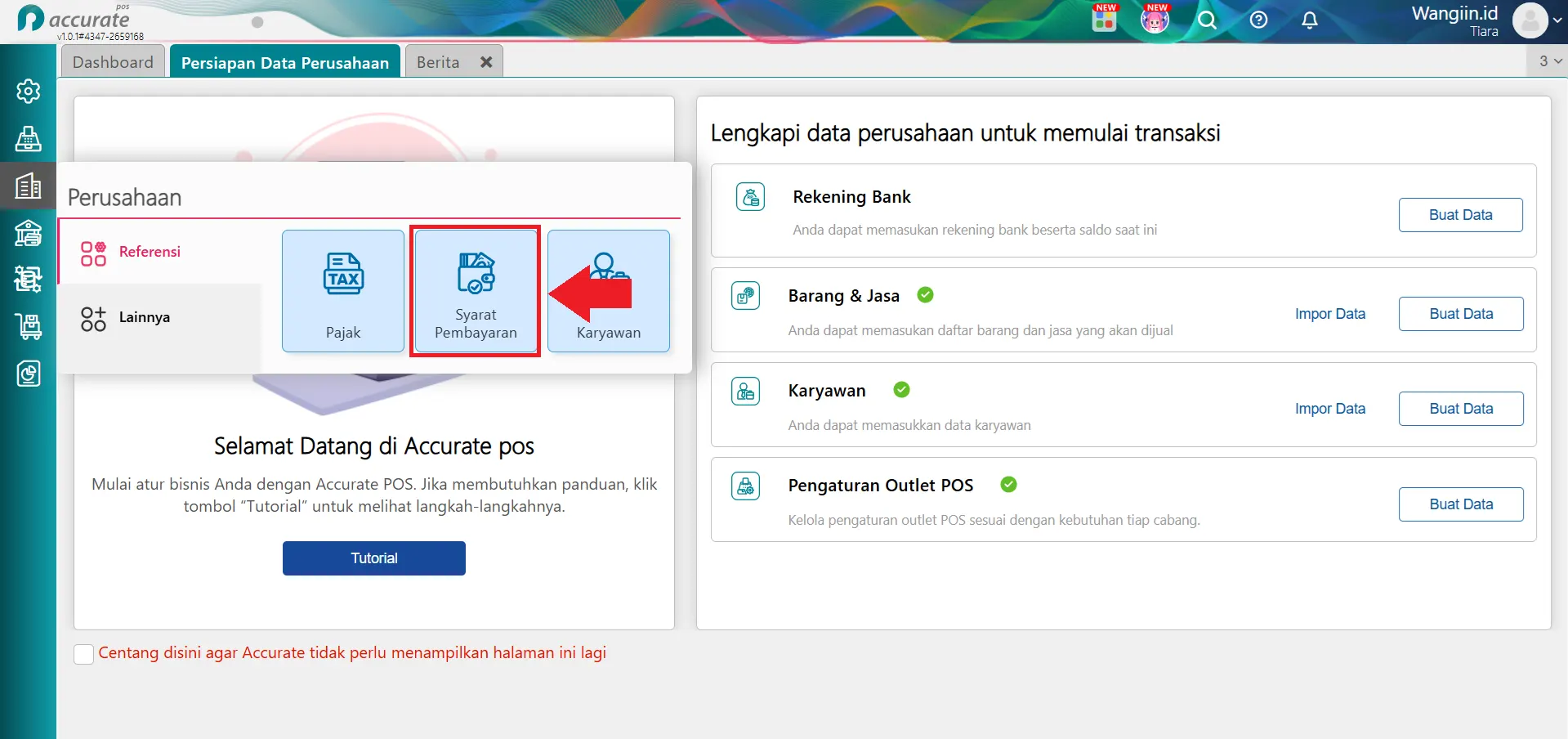Click the user avatar picture

[1530, 20]
